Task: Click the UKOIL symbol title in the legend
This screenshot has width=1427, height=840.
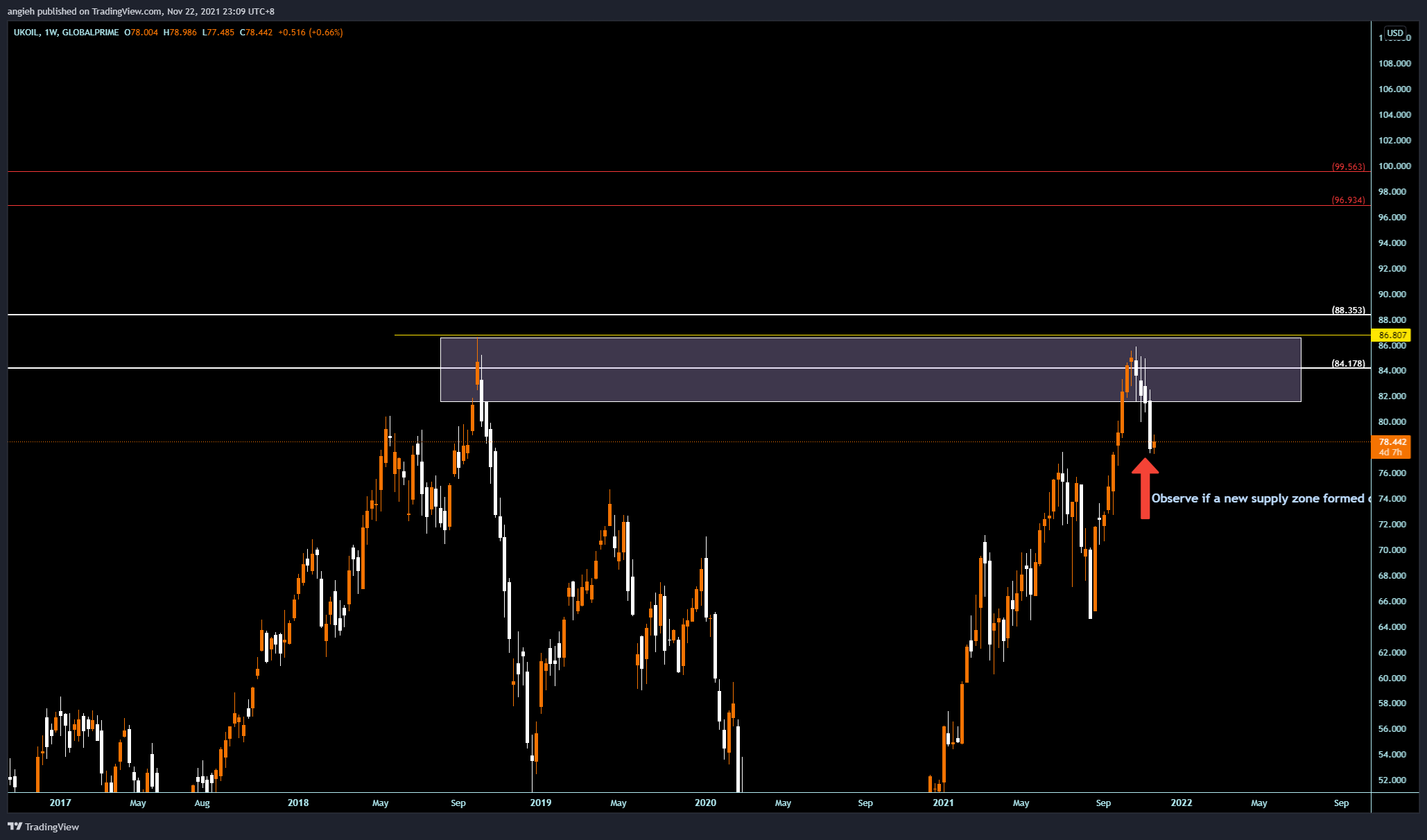Action: [26, 33]
